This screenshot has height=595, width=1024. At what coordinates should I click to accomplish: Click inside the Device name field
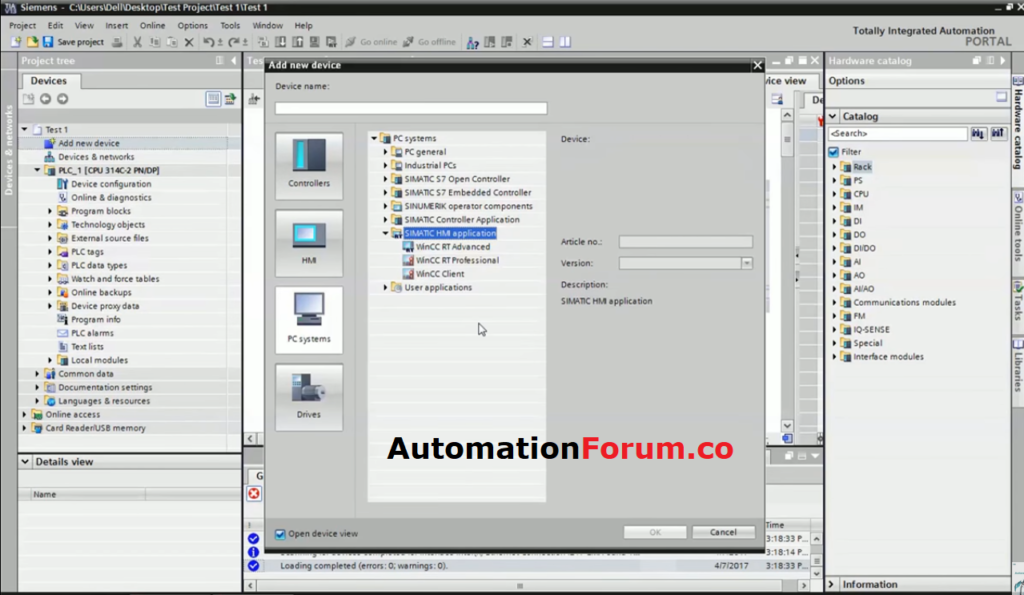(x=410, y=107)
